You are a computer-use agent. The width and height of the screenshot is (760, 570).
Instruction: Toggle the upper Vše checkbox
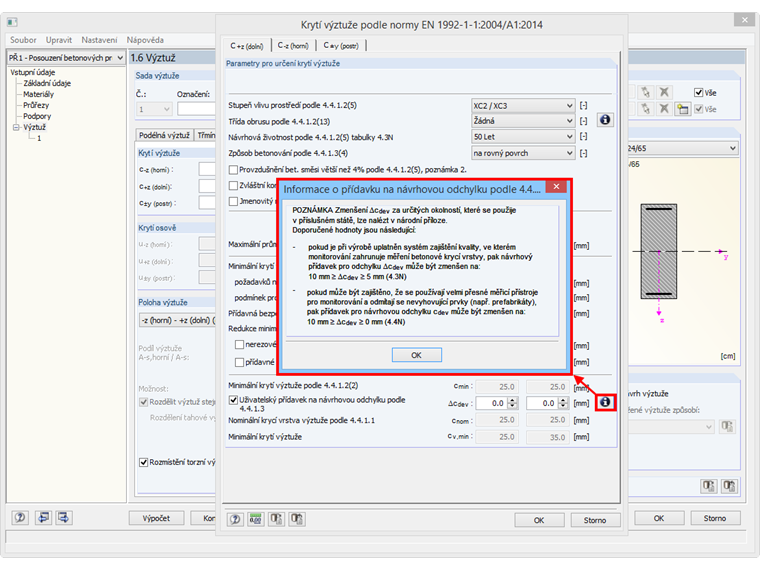tap(698, 93)
